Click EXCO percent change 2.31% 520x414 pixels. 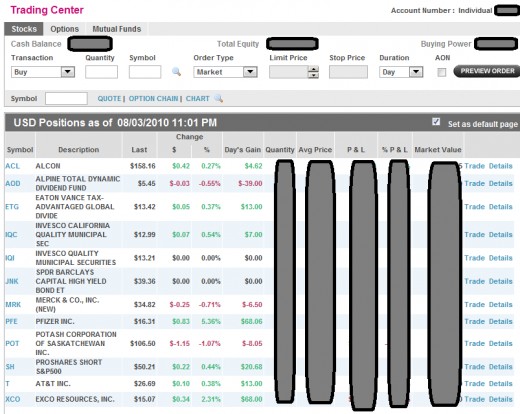click(211, 399)
